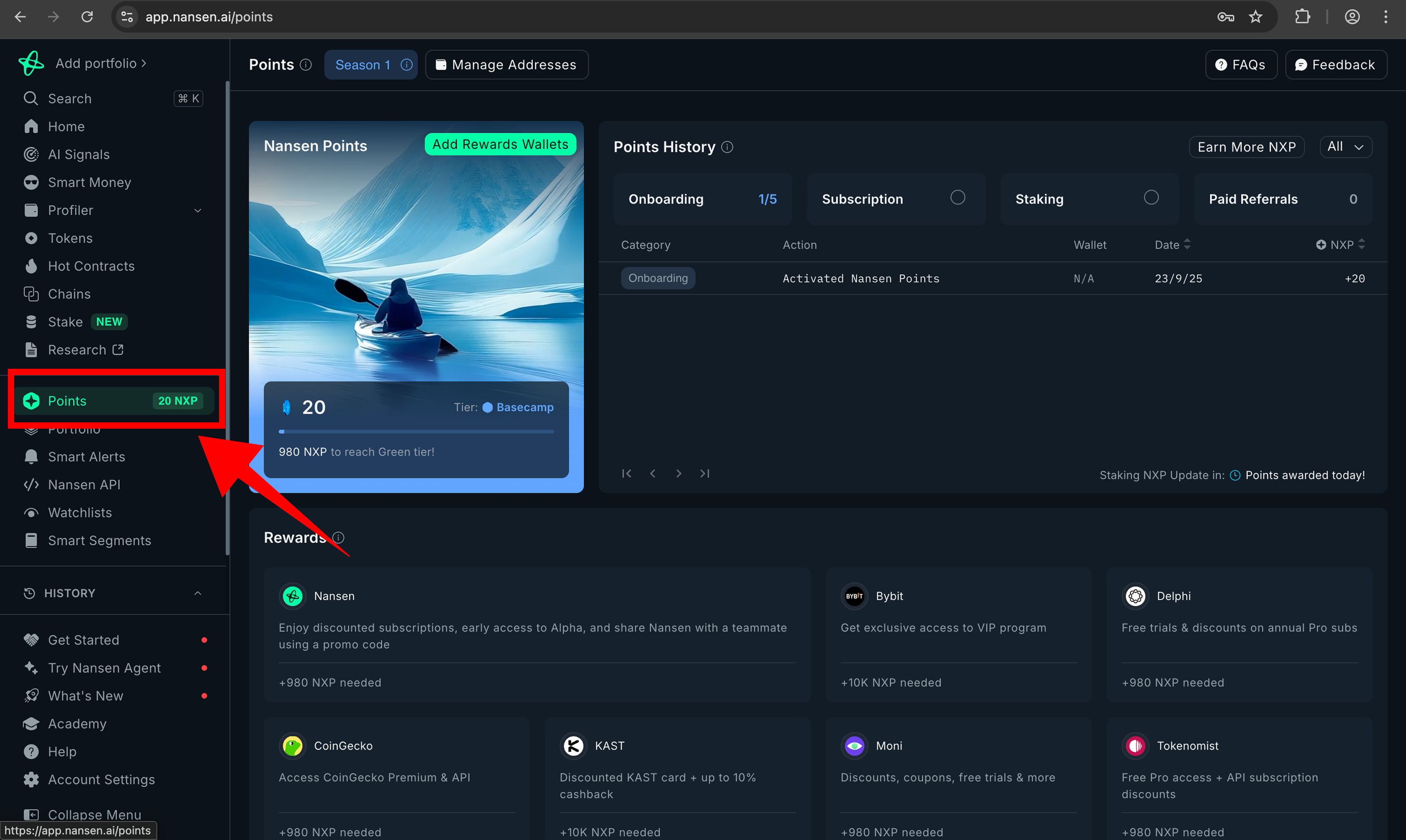The width and height of the screenshot is (1406, 840).
Task: Select the Staking tab
Action: [1090, 199]
